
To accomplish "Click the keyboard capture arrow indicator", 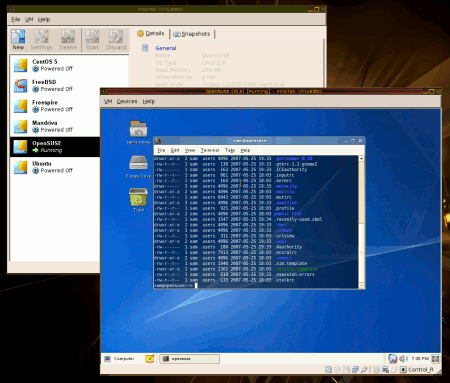I will [x=403, y=369].
